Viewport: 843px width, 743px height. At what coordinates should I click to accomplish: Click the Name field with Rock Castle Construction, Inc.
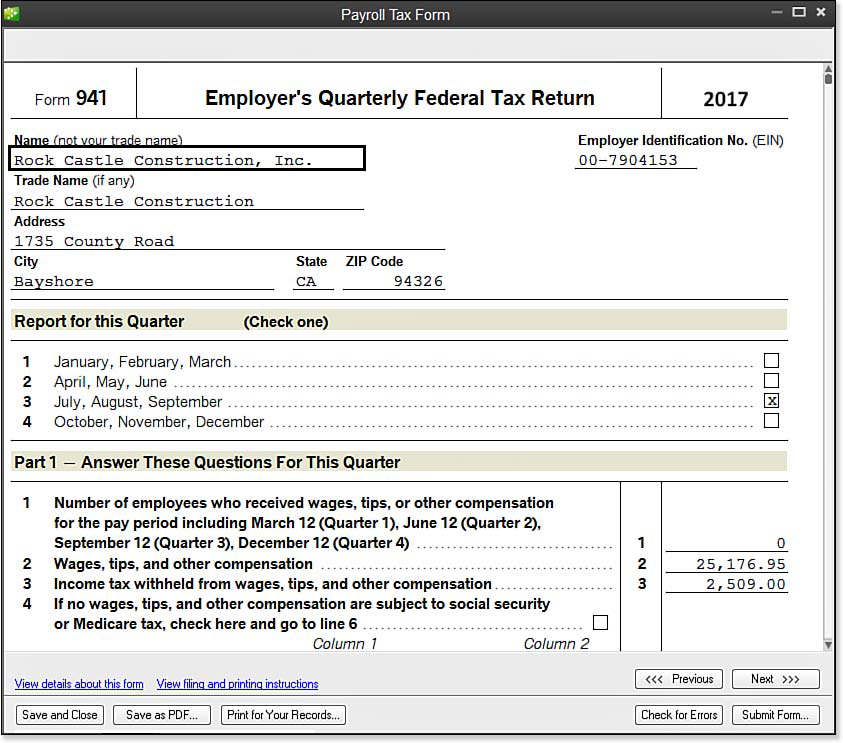coord(187,159)
